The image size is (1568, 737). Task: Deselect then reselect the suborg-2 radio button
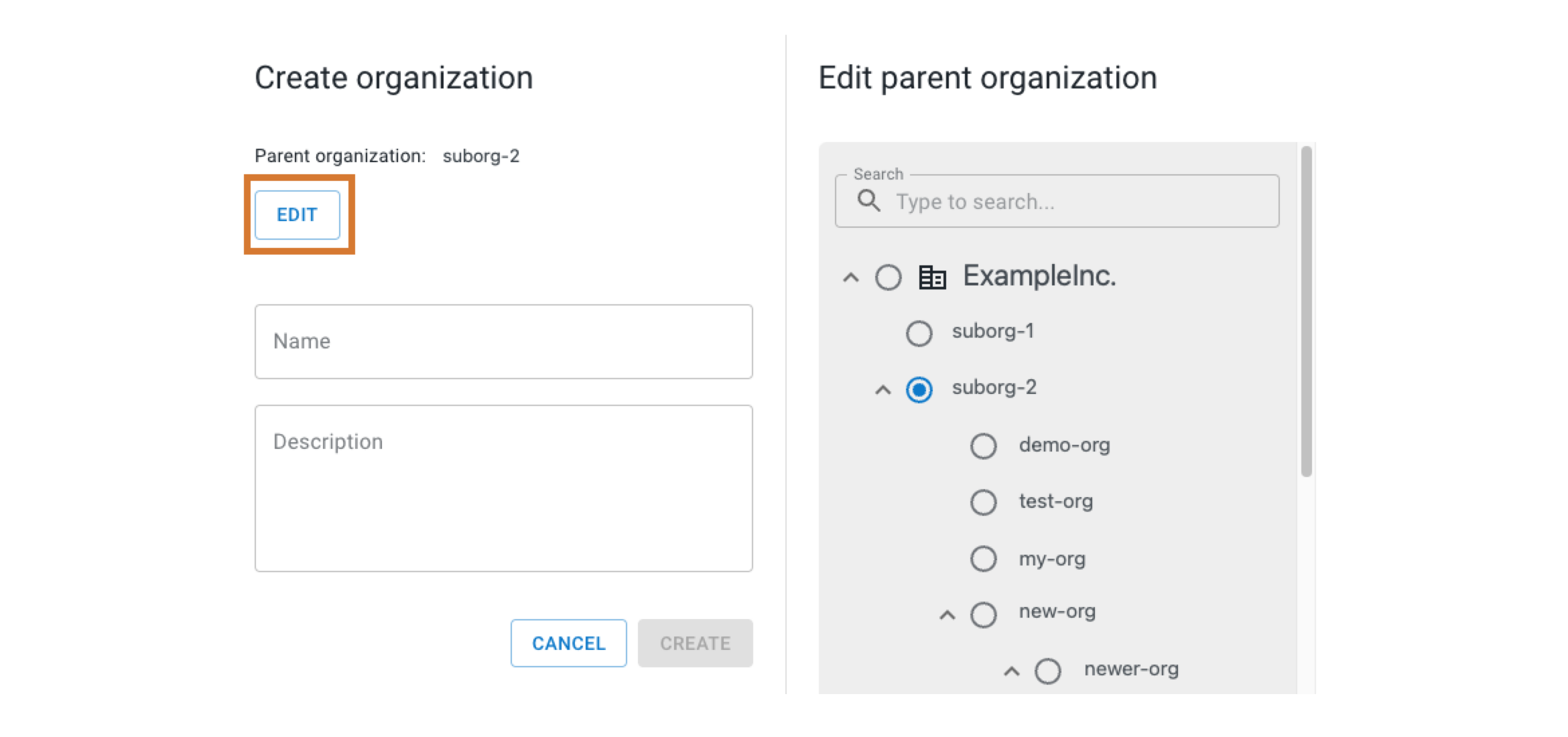point(919,389)
